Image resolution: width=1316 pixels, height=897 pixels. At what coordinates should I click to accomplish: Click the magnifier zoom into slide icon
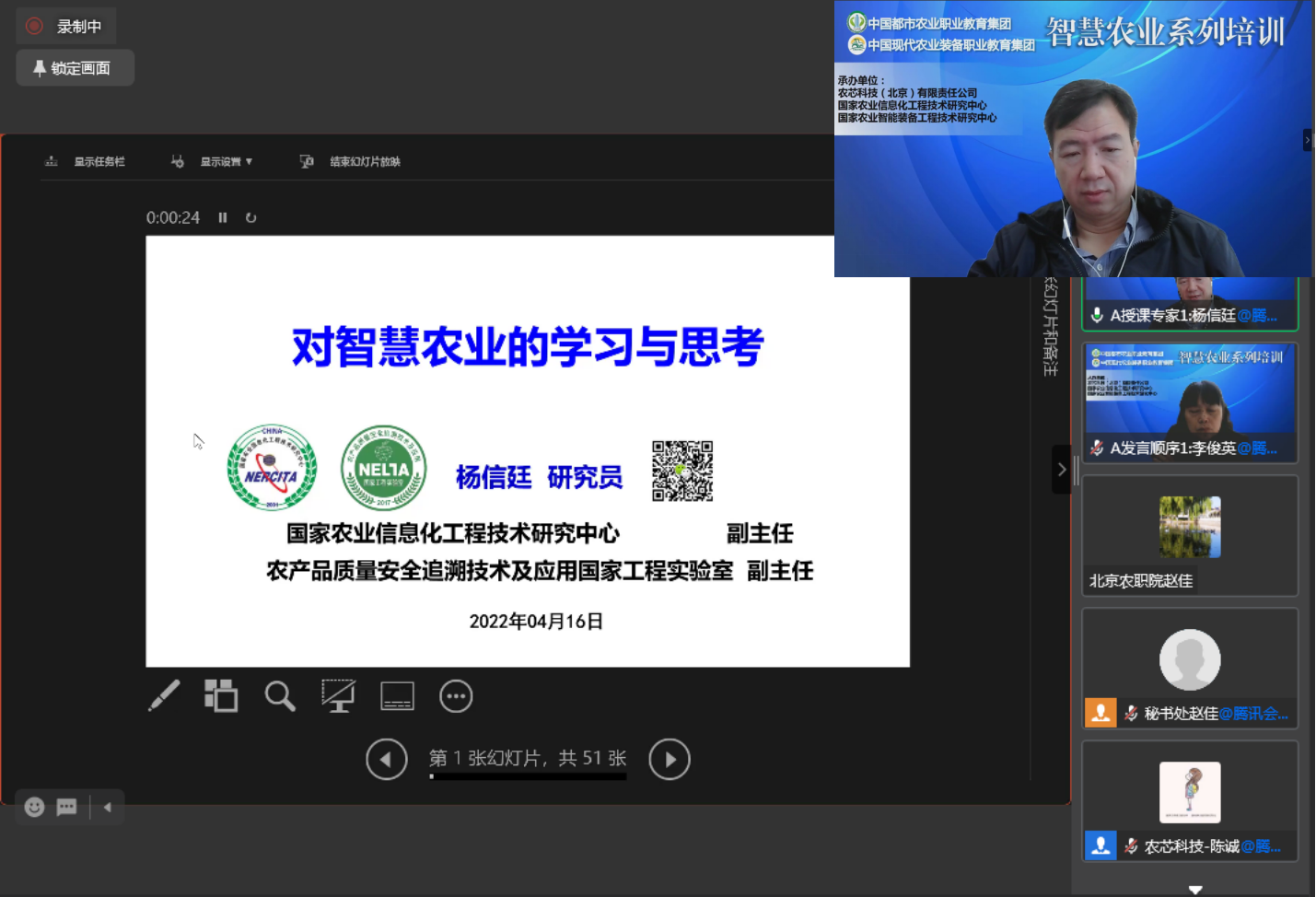tap(280, 696)
